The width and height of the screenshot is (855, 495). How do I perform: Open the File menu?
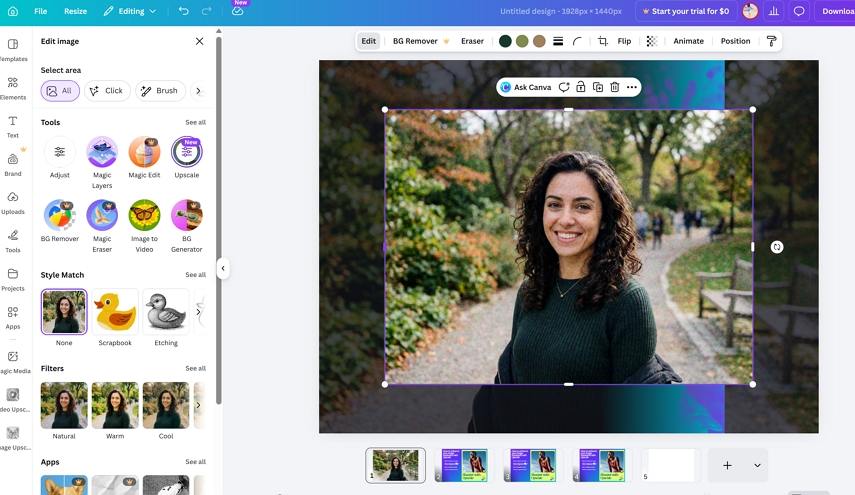point(40,11)
